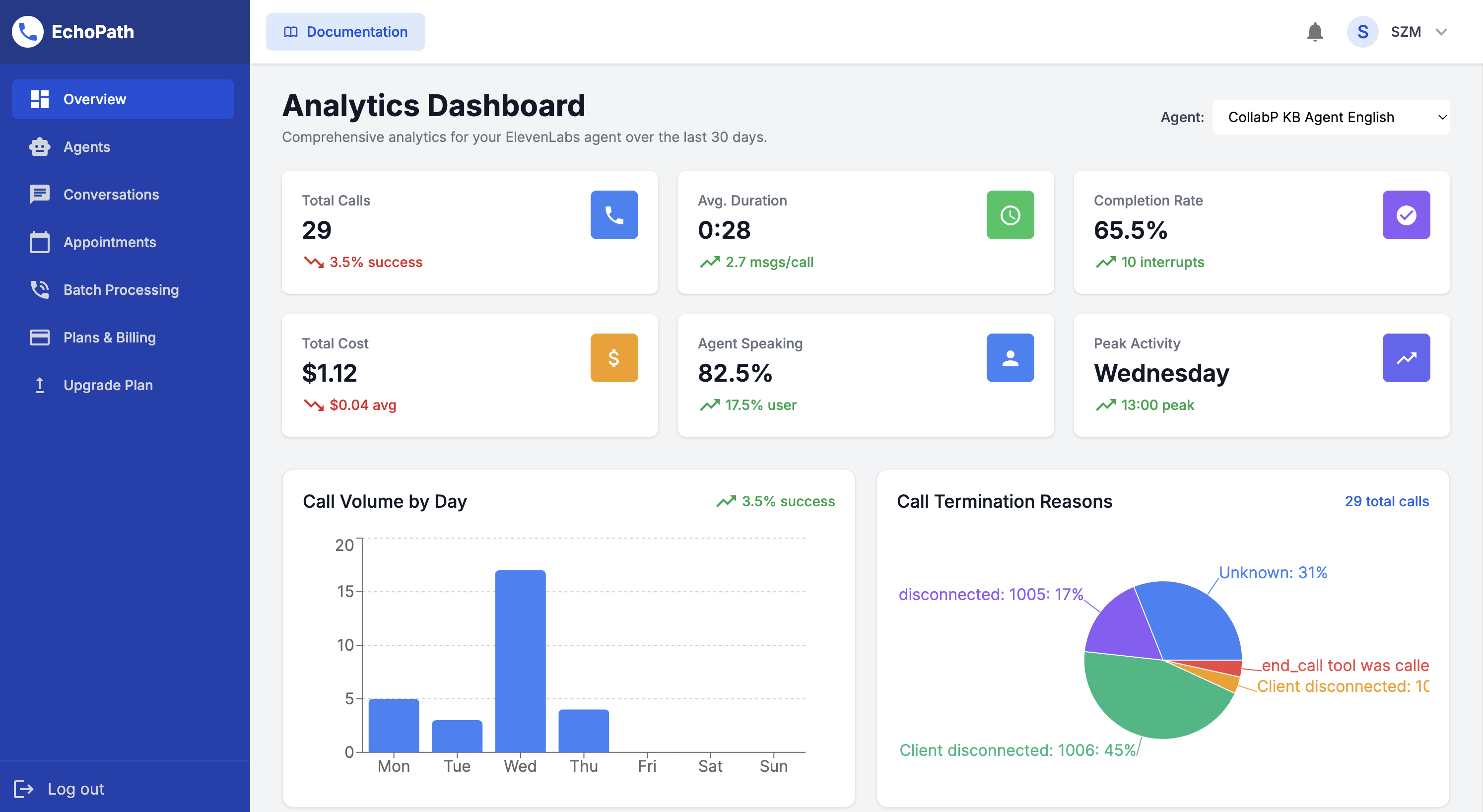Click the Agent Speaking person icon

click(x=1010, y=358)
